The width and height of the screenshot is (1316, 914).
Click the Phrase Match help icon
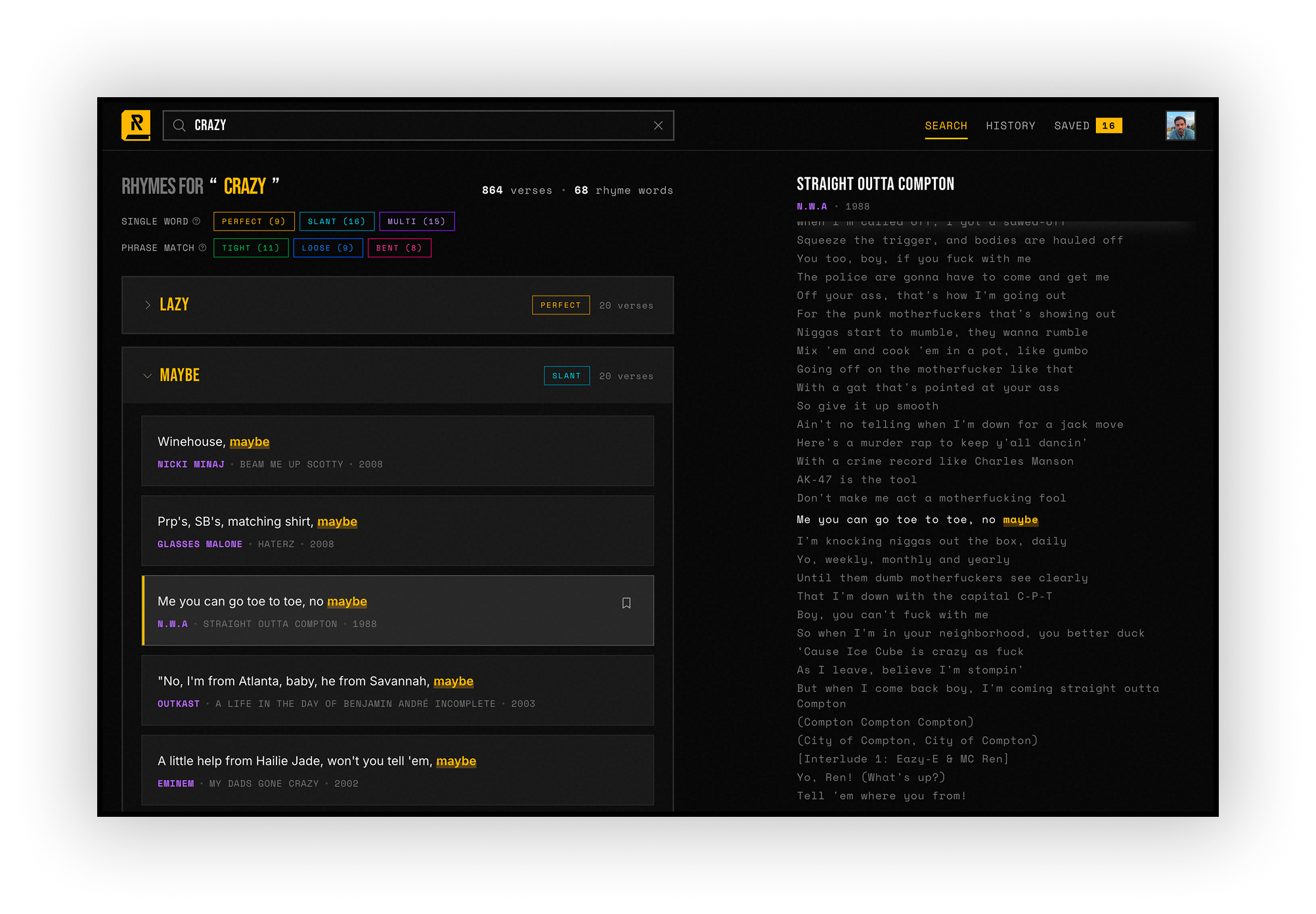(202, 248)
